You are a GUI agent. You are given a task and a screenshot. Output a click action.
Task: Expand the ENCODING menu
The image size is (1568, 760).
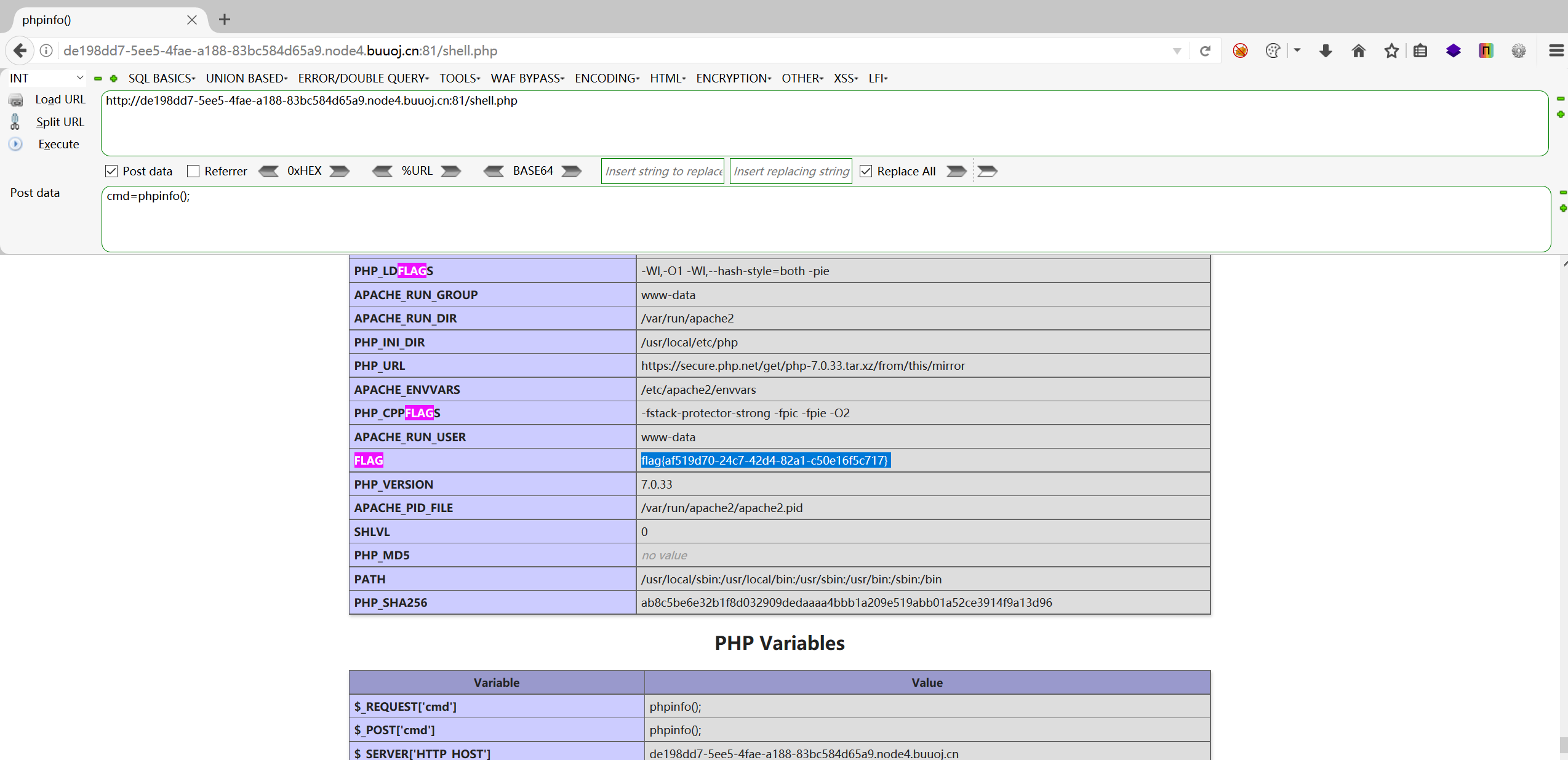tap(607, 78)
